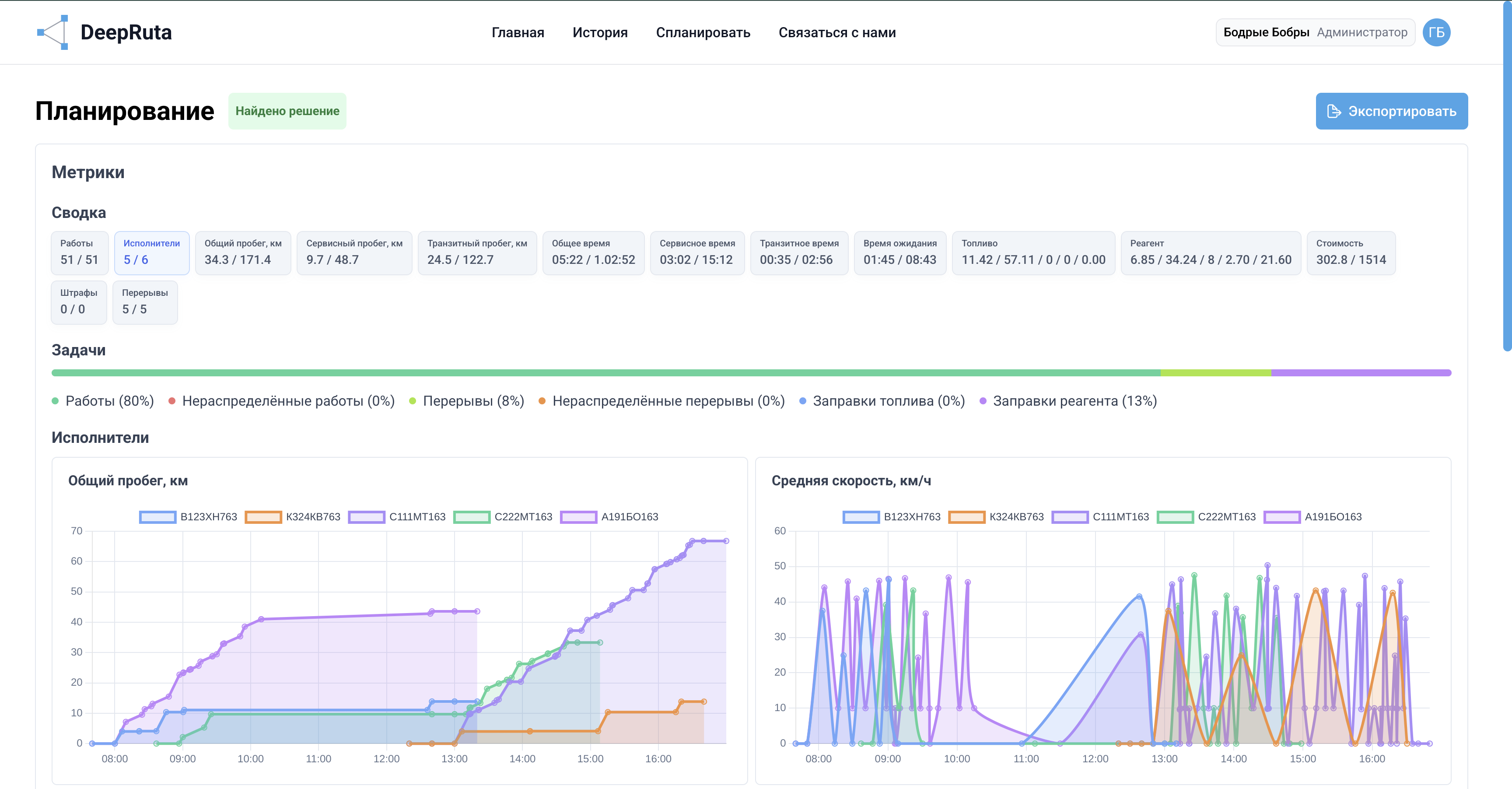
Task: Toggle Перерывы (8%) legend item
Action: click(467, 401)
